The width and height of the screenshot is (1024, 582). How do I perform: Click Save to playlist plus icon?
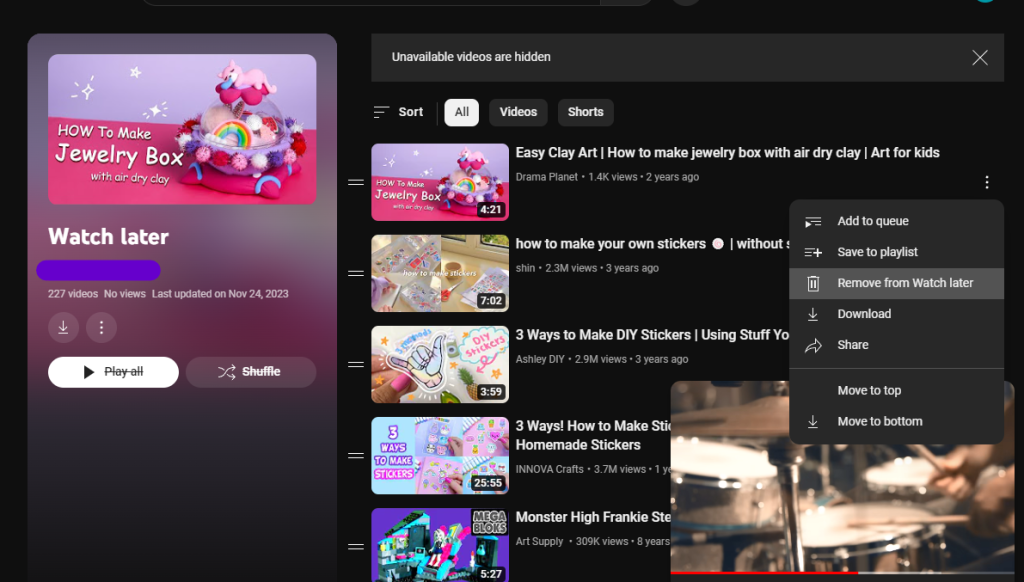tap(813, 252)
